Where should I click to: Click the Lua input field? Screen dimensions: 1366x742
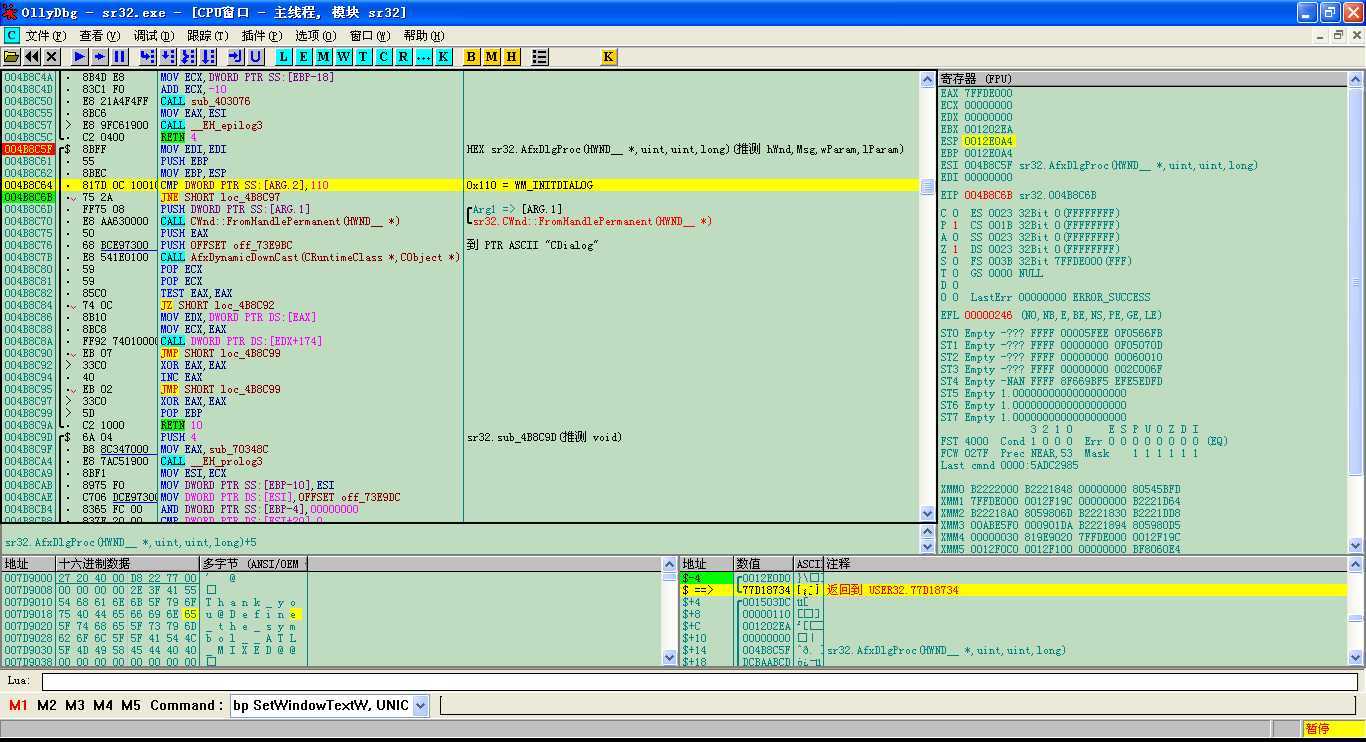[700, 681]
